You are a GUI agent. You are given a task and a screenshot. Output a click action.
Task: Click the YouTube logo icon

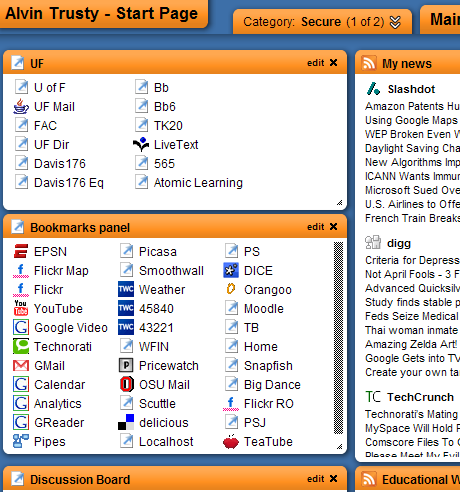click(21, 308)
